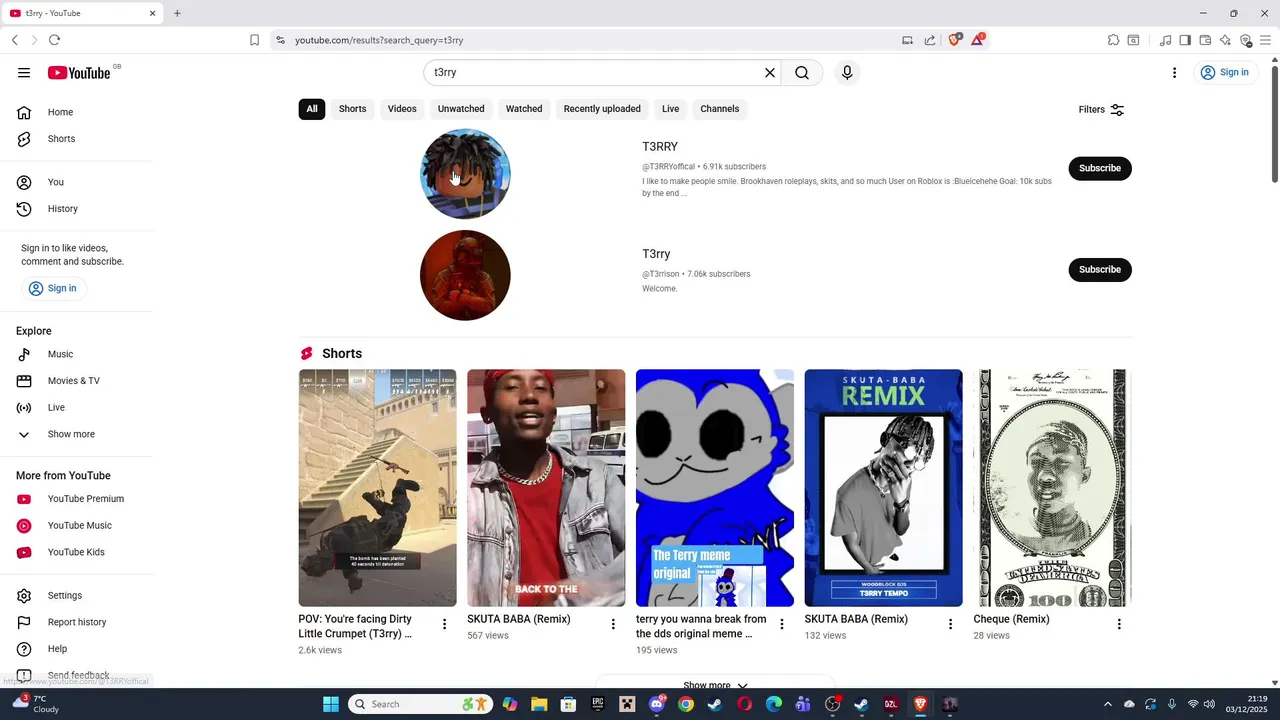Open options for terry you wanna break short

[x=782, y=624]
